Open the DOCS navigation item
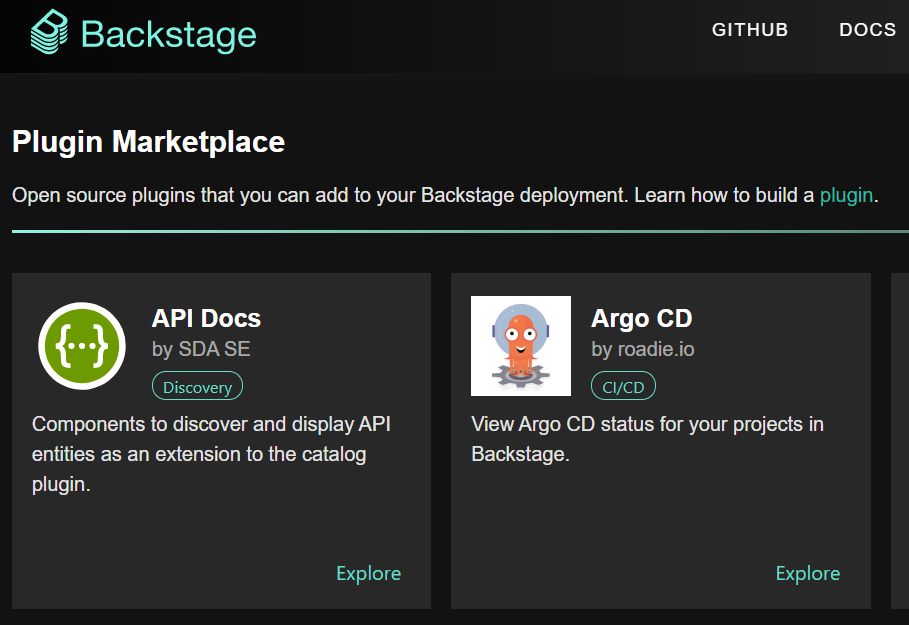909x625 pixels. pos(867,30)
